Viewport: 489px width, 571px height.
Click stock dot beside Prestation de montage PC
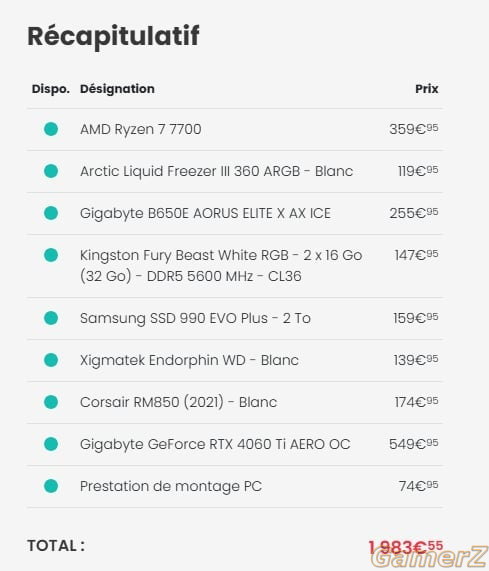tap(51, 486)
